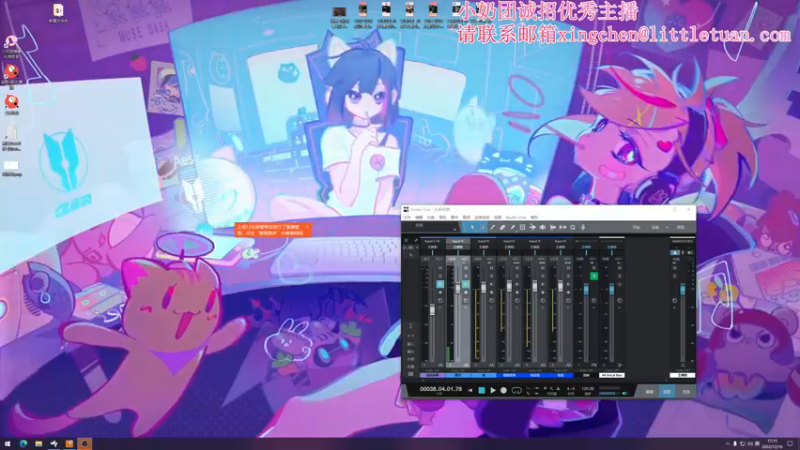
Task: Mute the All Vocal Bus channel
Action: coord(619,268)
